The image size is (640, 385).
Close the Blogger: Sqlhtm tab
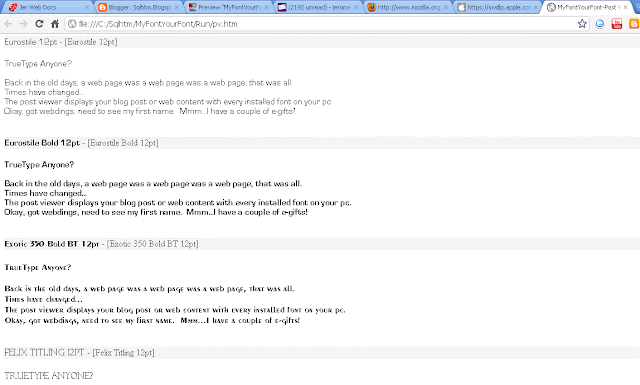tap(176, 7)
